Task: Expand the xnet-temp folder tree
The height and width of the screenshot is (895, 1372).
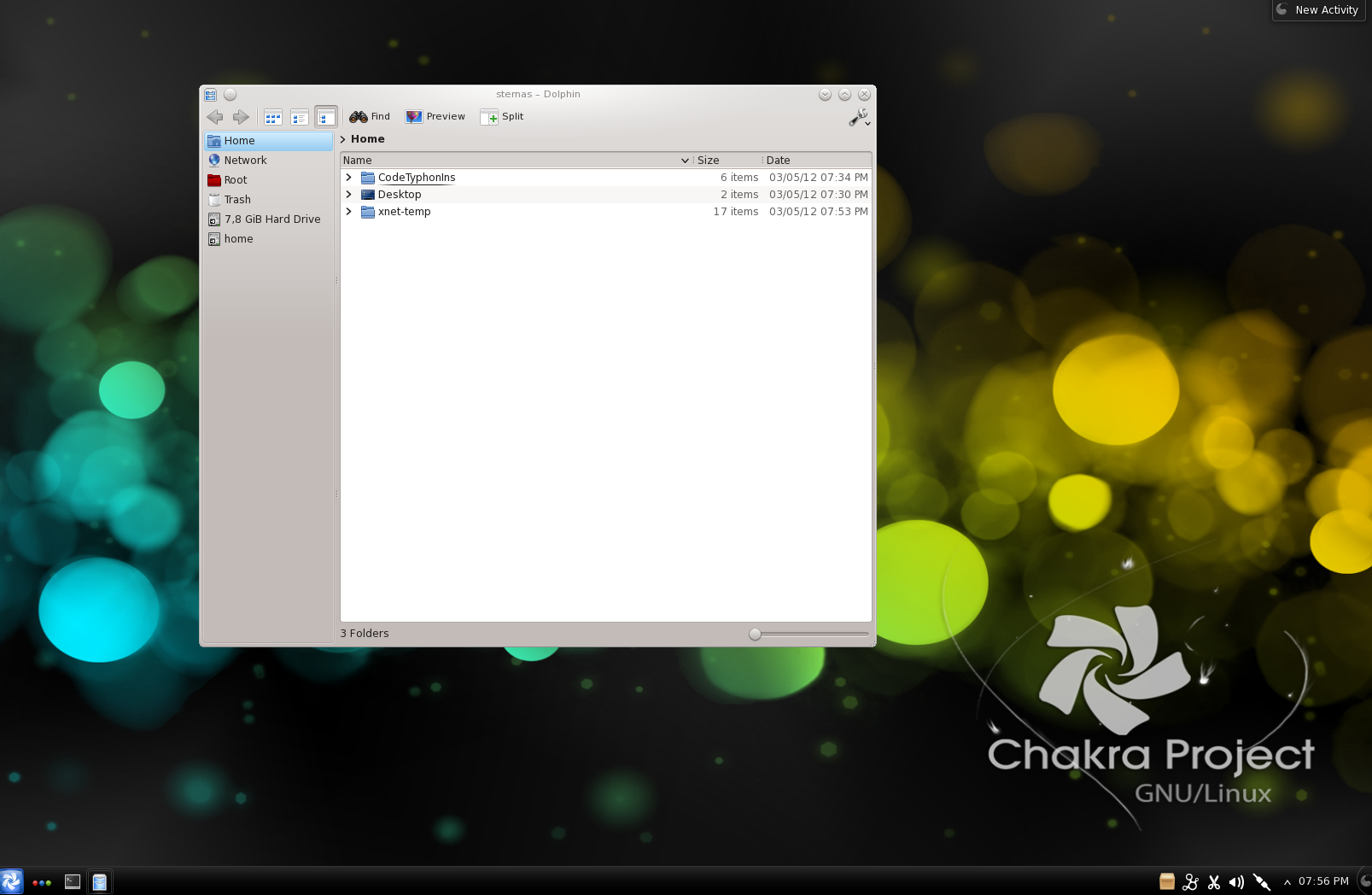Action: click(x=348, y=212)
